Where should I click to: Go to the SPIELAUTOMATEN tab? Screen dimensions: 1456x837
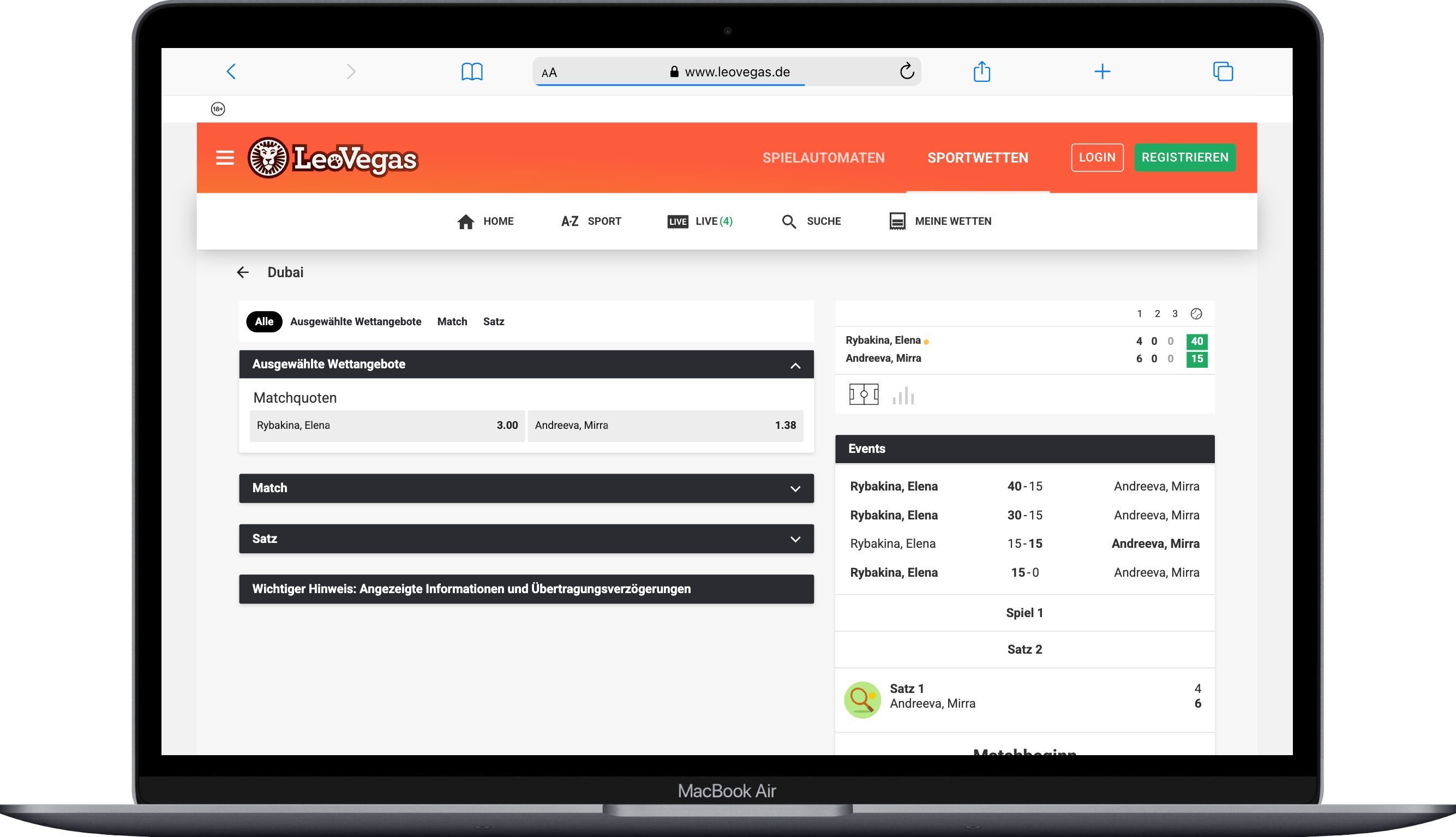[x=823, y=158]
